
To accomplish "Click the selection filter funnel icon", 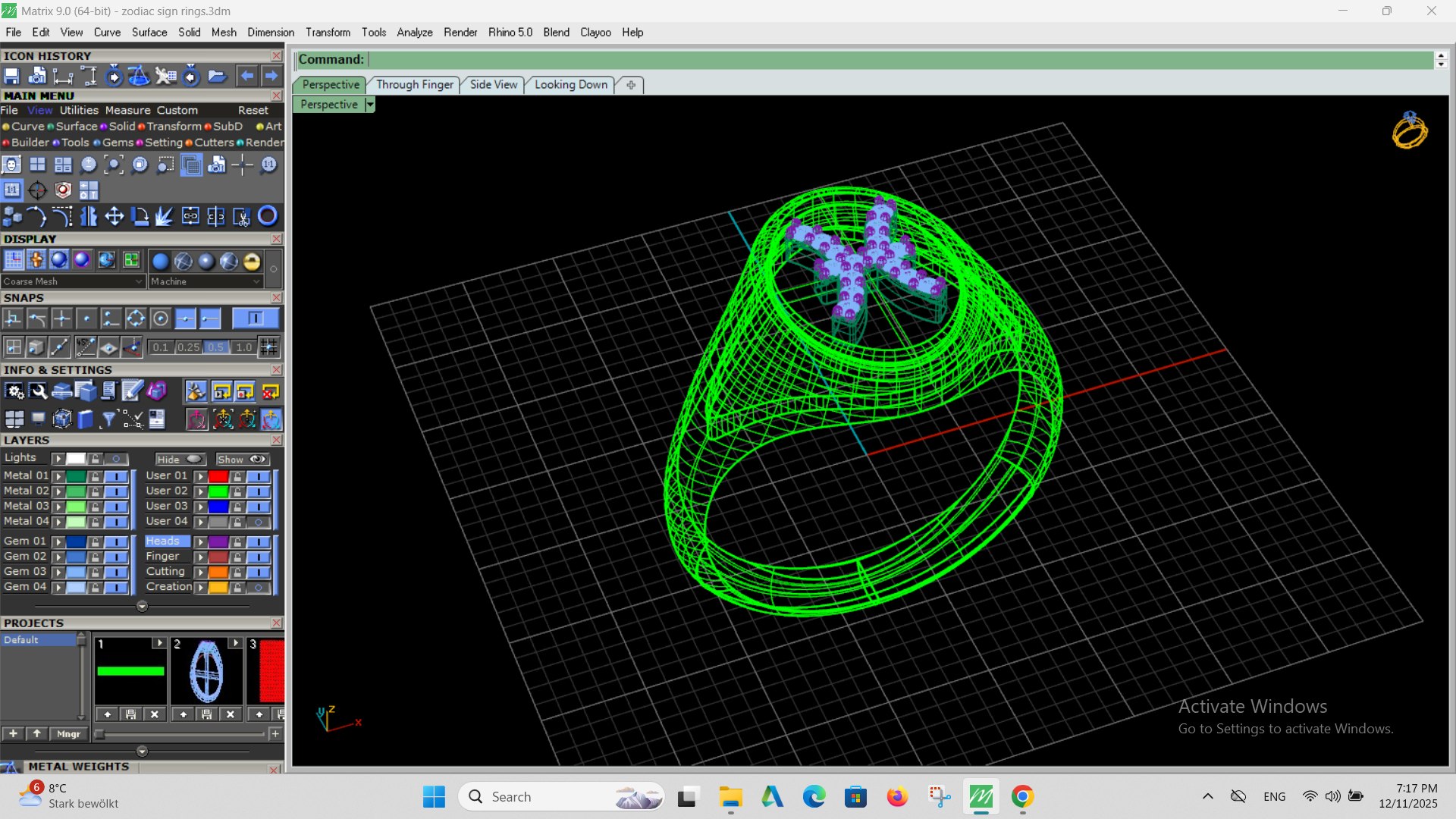I will click(108, 419).
